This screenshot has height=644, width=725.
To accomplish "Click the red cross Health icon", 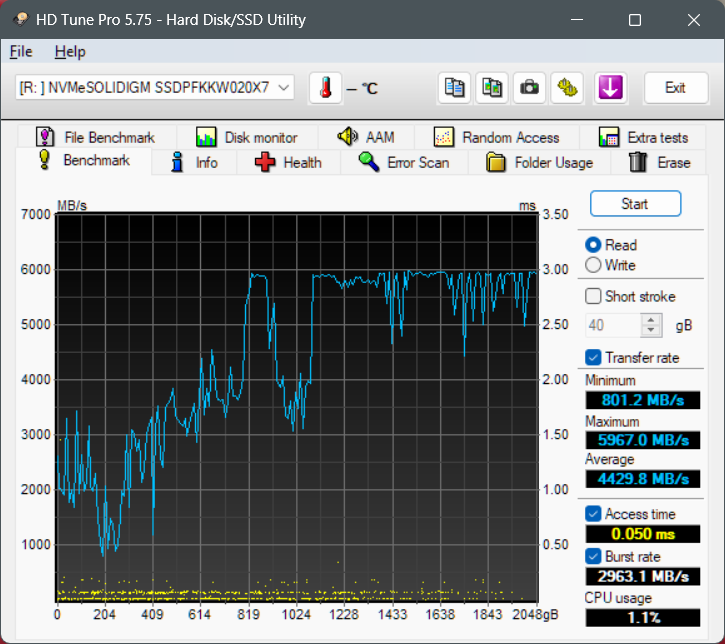I will point(265,162).
